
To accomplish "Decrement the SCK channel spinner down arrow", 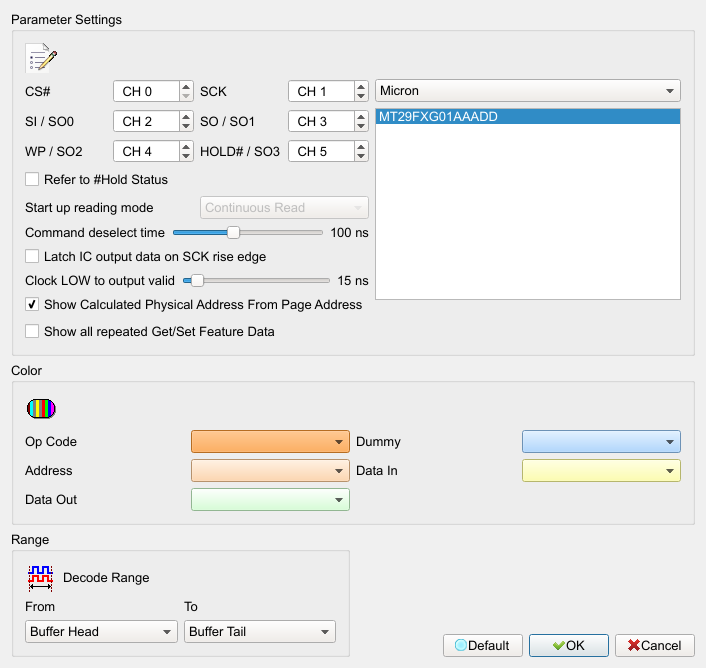I will pyautogui.click(x=361, y=96).
